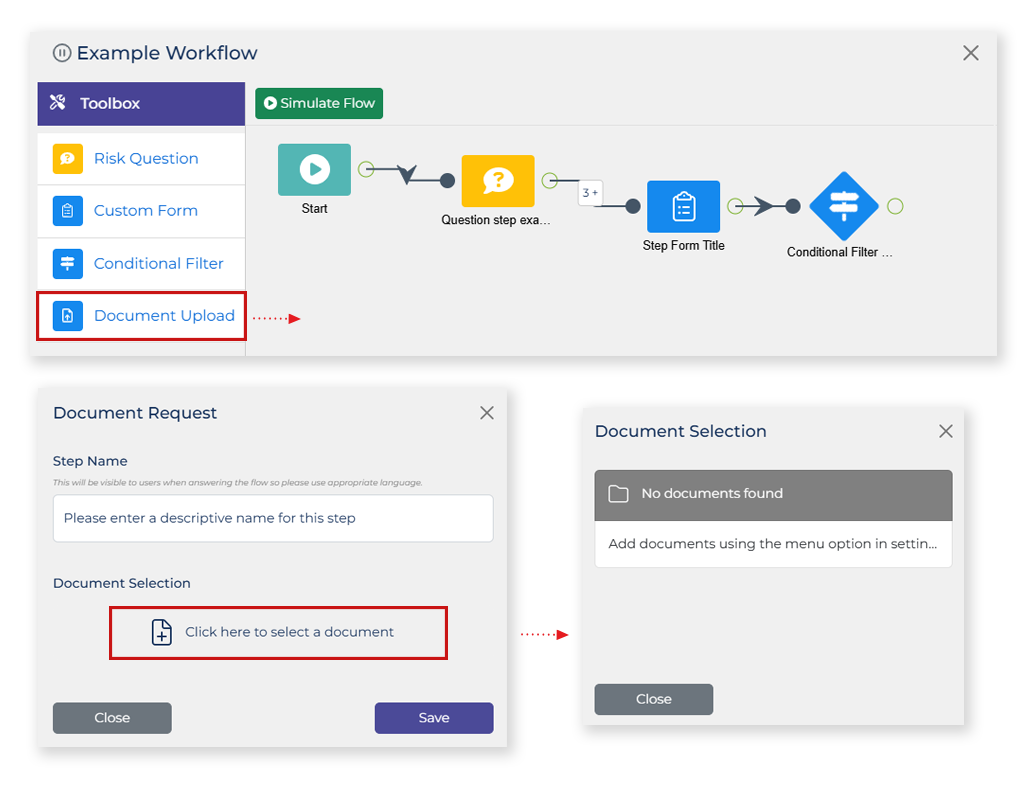The height and width of the screenshot is (792, 1027).
Task: Open the Toolbox header tab
Action: click(x=141, y=104)
